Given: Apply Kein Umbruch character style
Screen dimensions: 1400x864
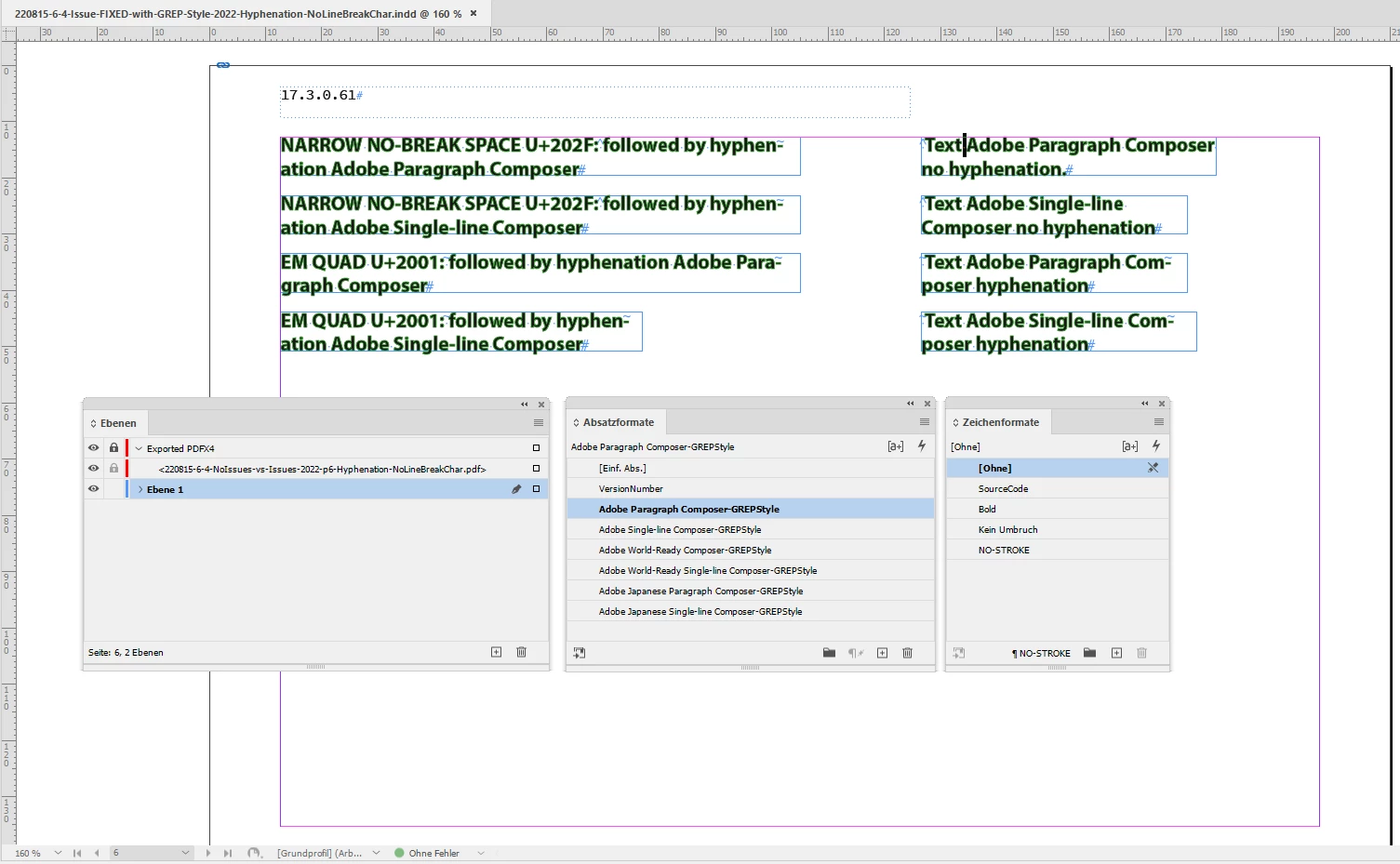Looking at the screenshot, I should 1058,529.
